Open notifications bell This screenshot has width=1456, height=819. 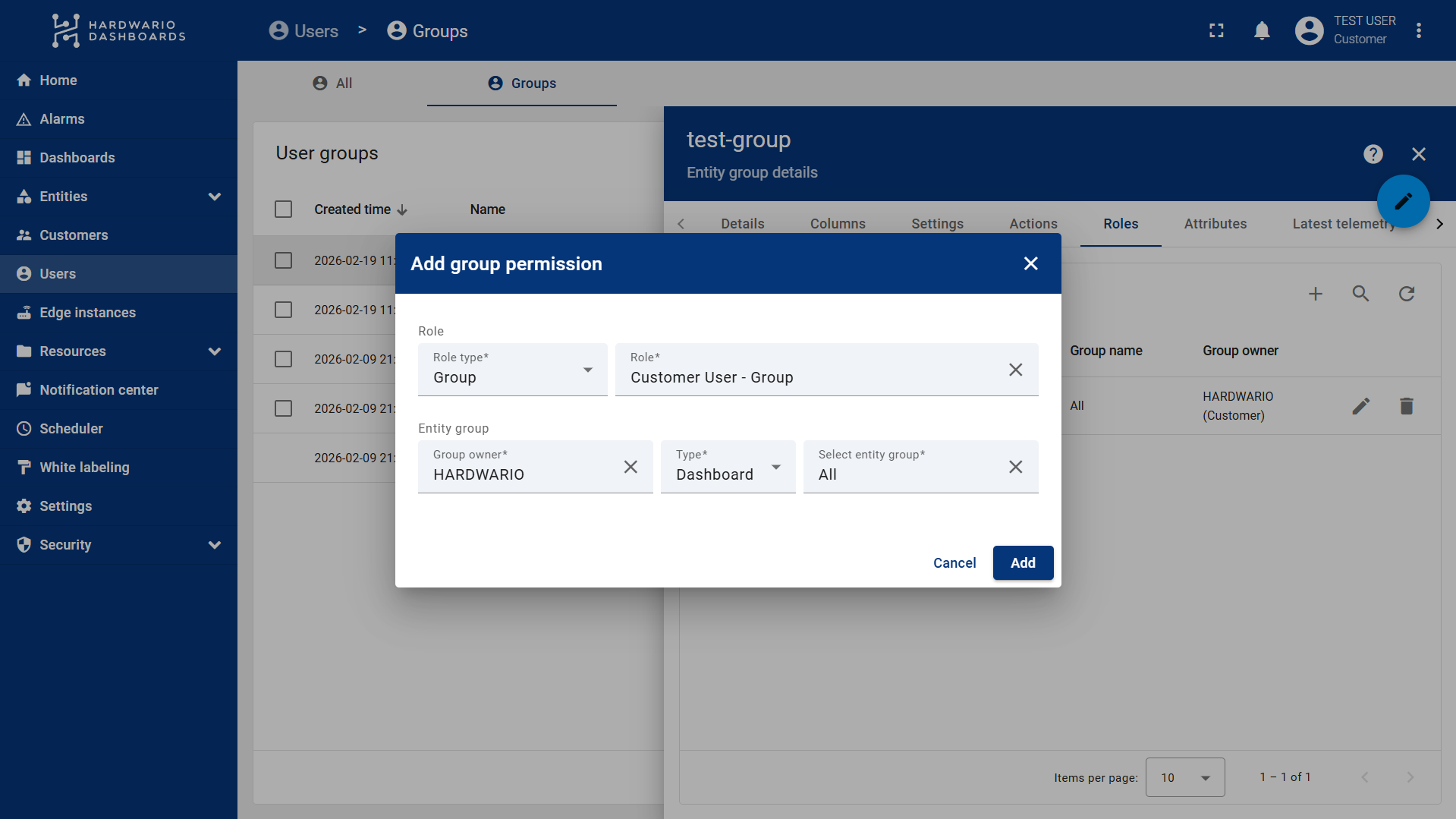point(1262,30)
